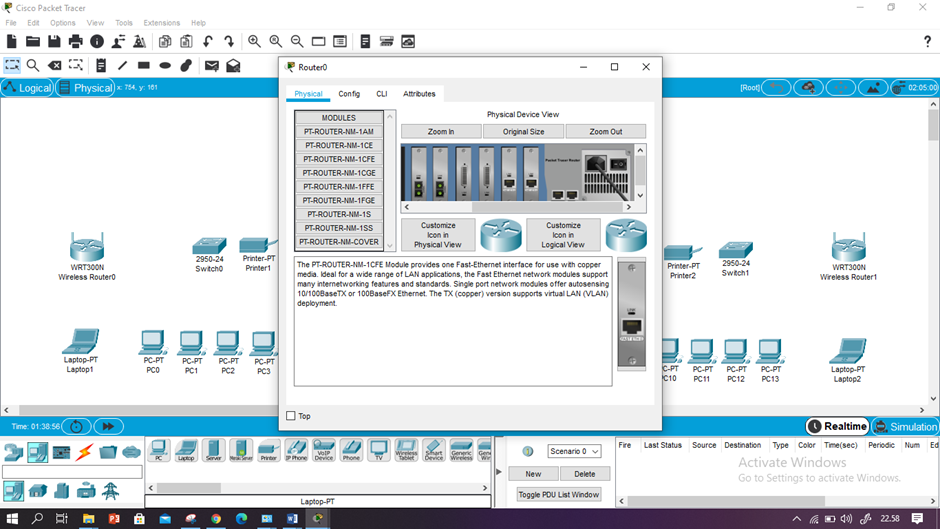Click the New file toolbar icon
Viewport: 940px width, 529px height.
tap(11, 41)
